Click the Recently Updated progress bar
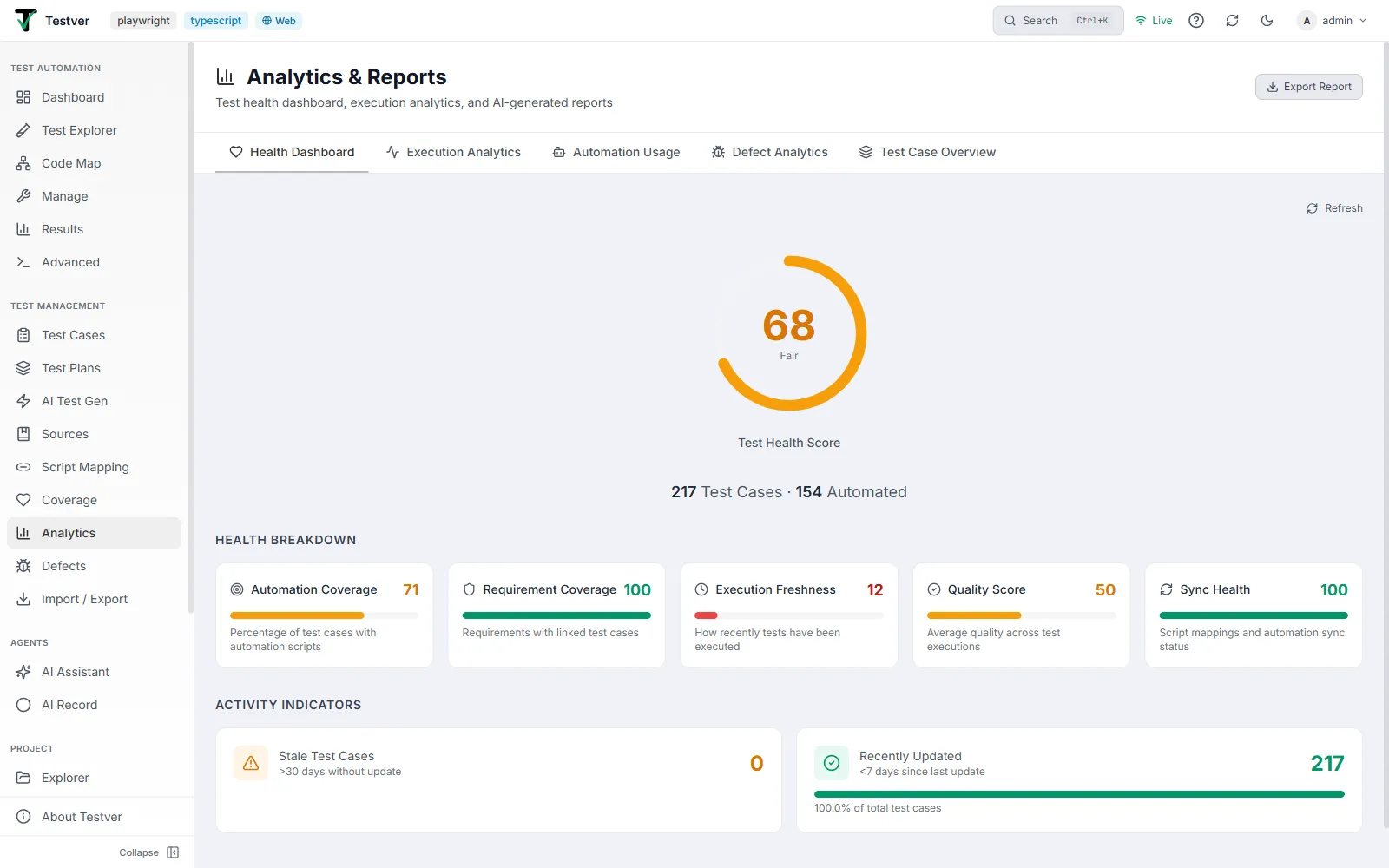 pyautogui.click(x=1079, y=794)
